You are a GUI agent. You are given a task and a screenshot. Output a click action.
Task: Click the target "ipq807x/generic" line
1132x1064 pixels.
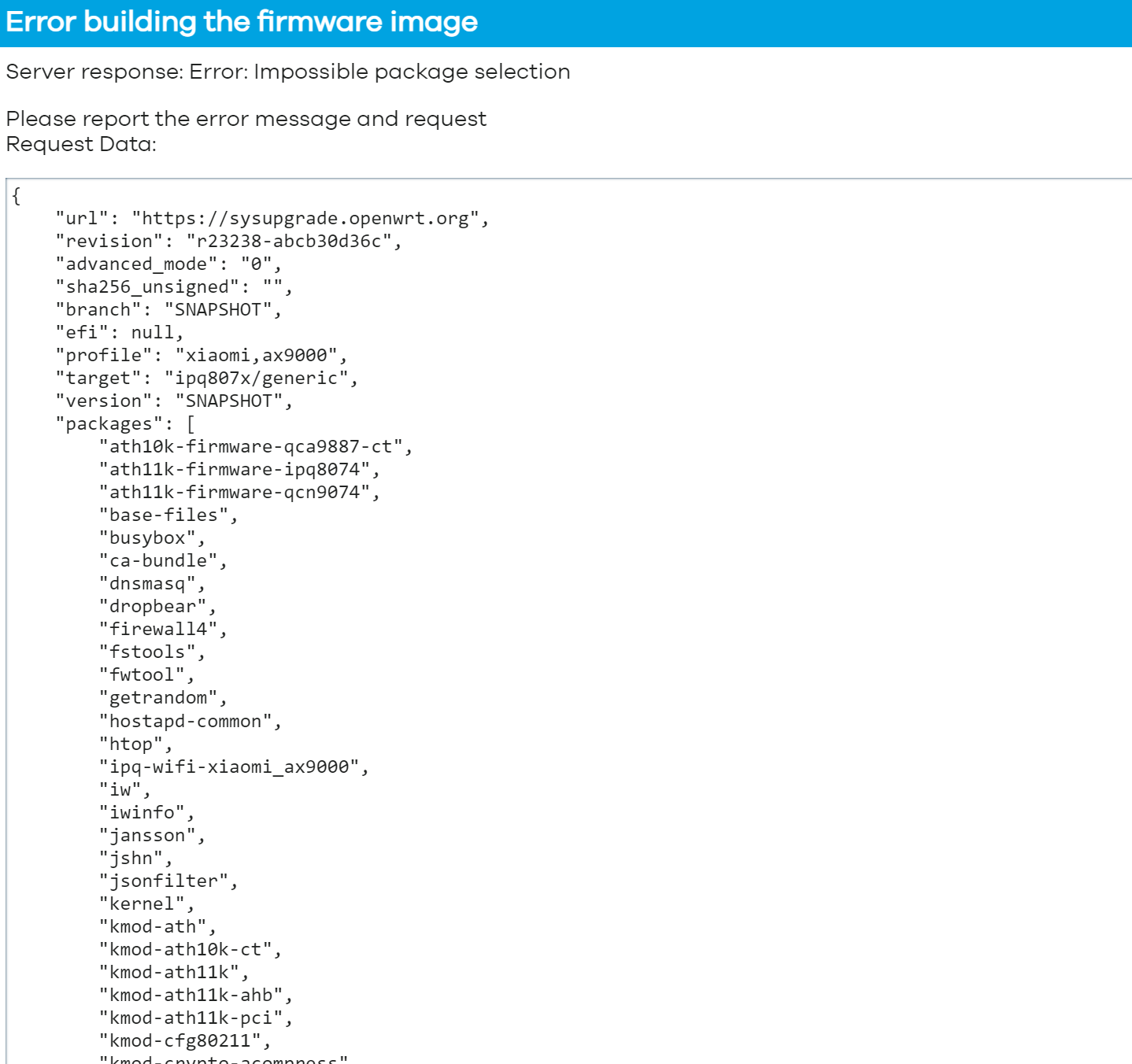[x=206, y=379]
